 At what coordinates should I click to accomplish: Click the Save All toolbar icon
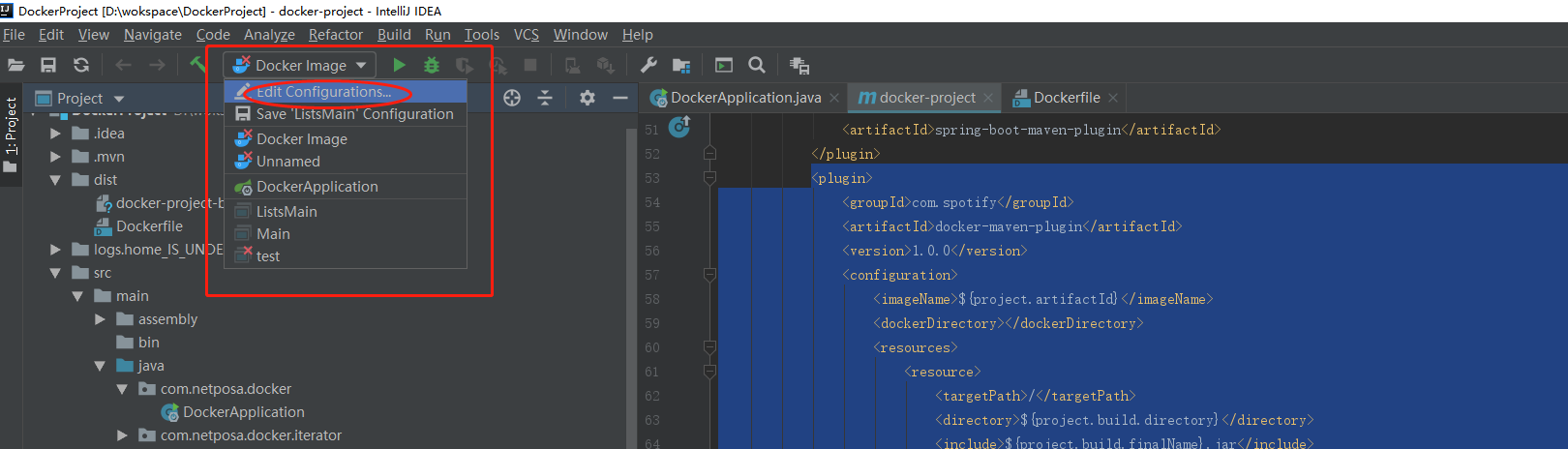(48, 65)
